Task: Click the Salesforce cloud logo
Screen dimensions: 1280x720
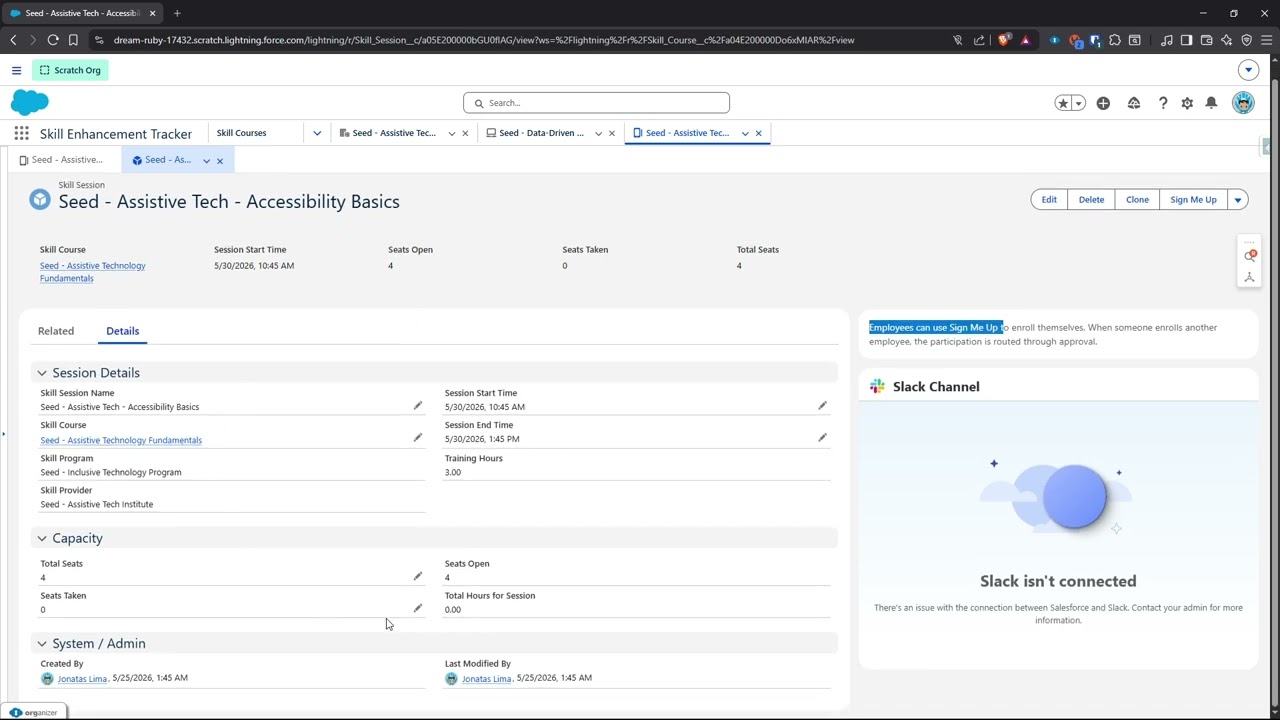Action: (x=30, y=102)
